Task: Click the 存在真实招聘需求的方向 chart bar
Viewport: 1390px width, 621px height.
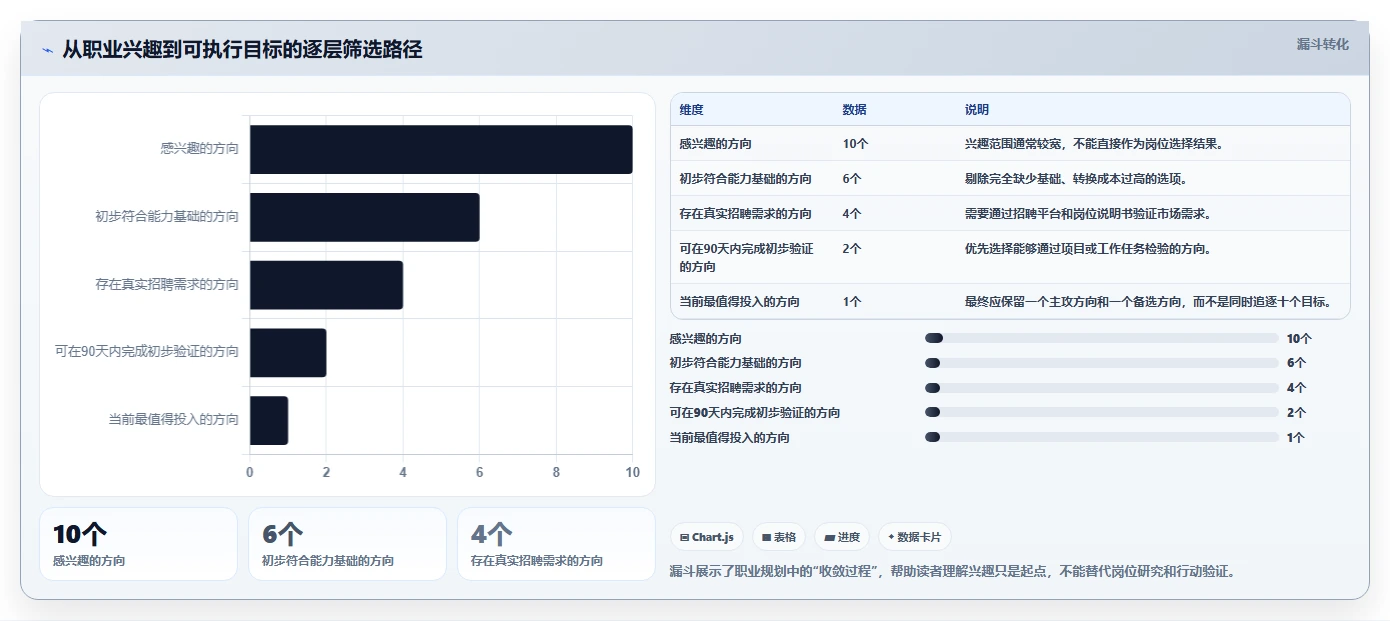Action: [x=326, y=285]
